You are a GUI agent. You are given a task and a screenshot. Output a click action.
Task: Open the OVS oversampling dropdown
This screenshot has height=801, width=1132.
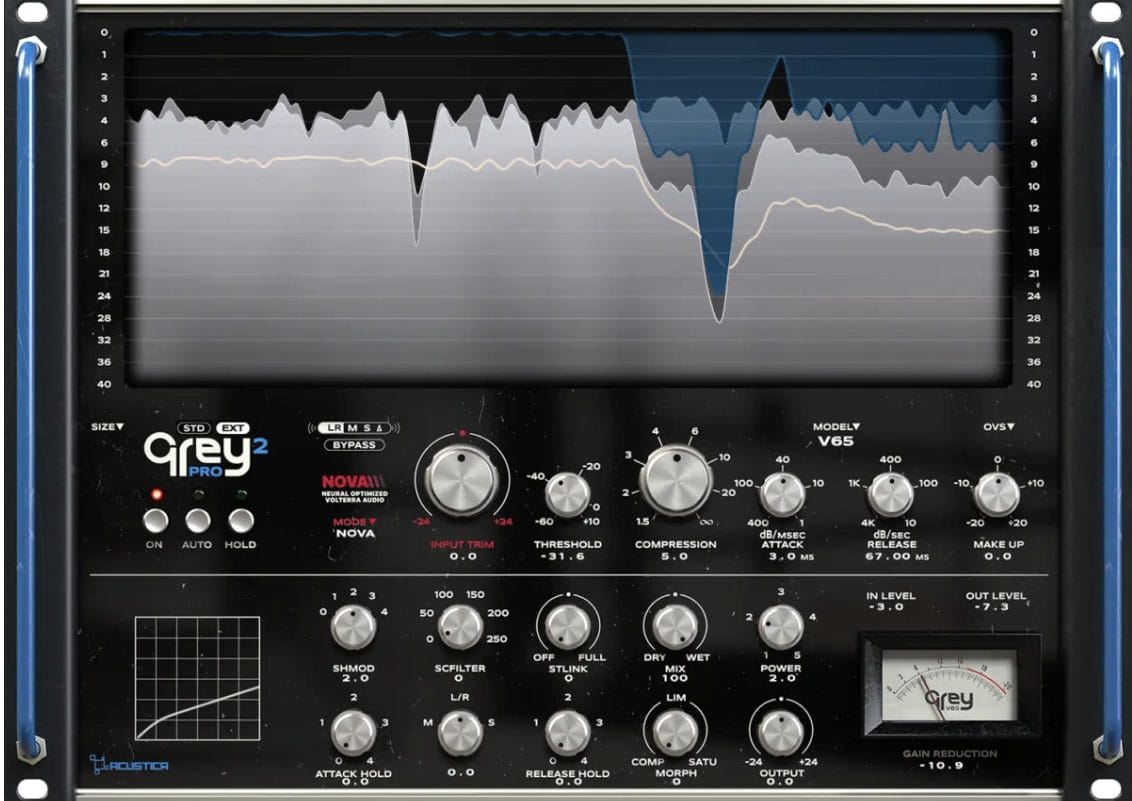tap(998, 426)
